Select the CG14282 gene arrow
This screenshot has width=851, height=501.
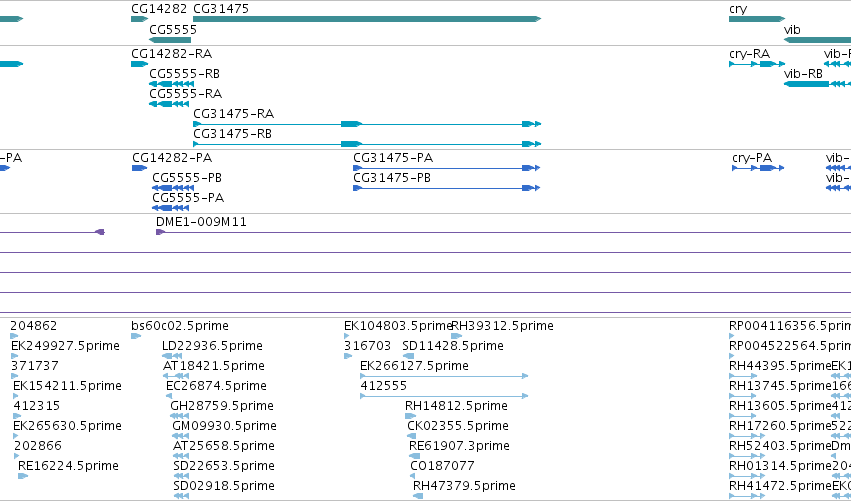coord(139,19)
